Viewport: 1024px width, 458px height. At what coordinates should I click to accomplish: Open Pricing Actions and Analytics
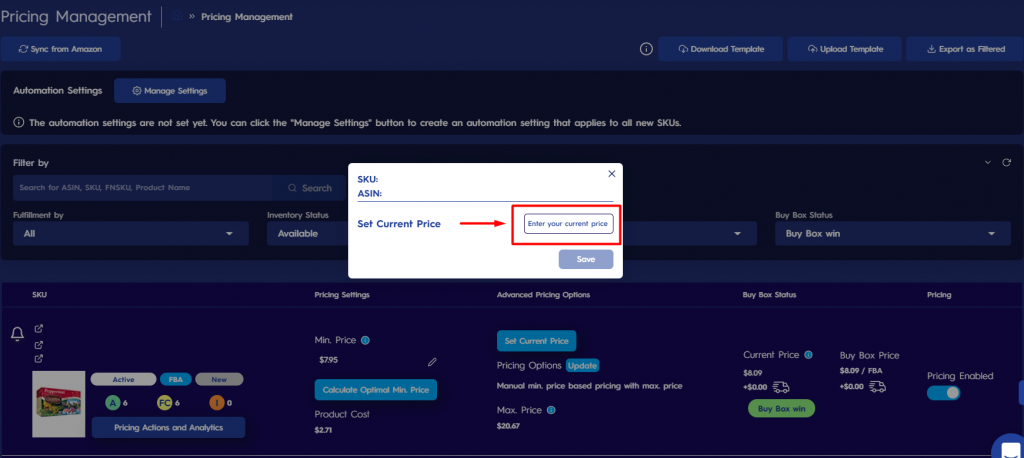click(x=168, y=427)
